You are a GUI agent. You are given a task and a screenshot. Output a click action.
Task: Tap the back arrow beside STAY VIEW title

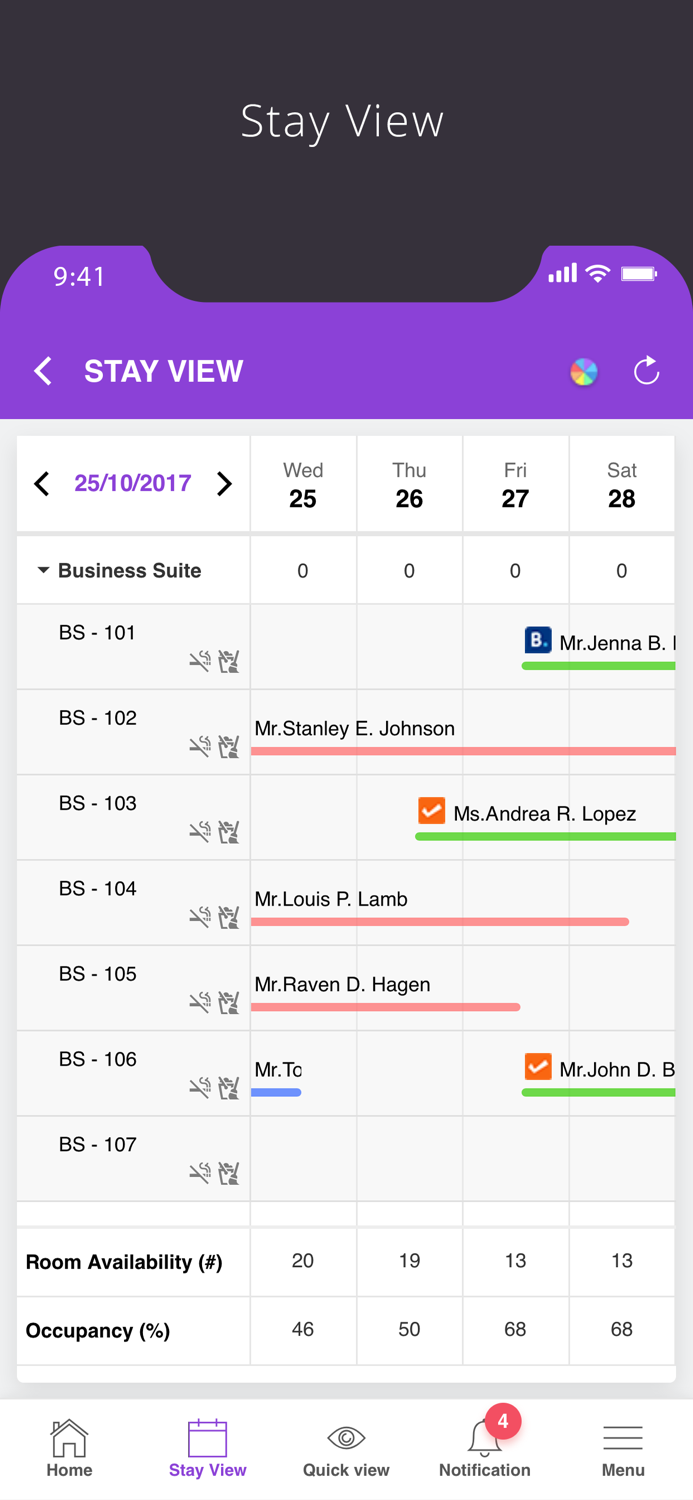pyautogui.click(x=42, y=370)
